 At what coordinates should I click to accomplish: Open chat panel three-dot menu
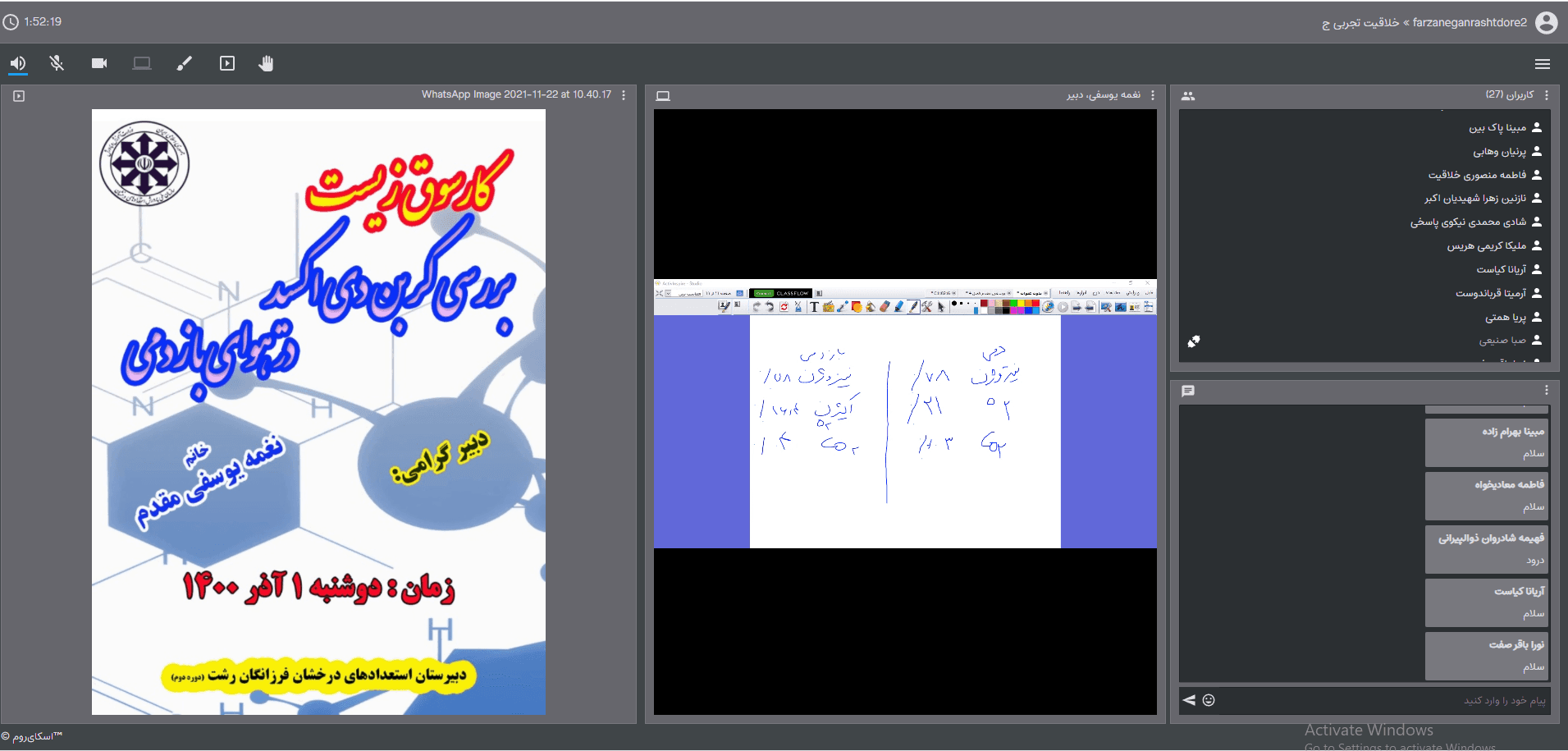pos(1547,391)
